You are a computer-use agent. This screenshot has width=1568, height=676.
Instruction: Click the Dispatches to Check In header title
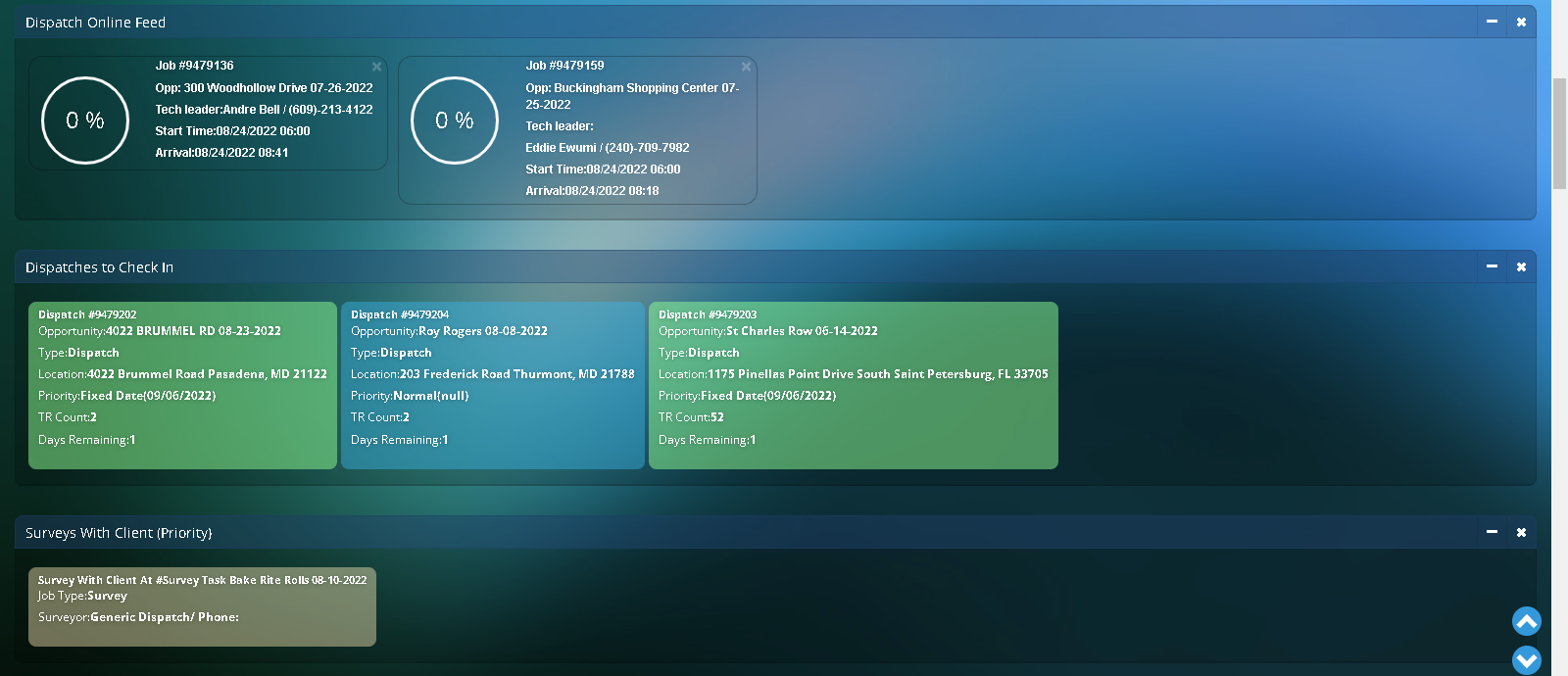click(99, 267)
